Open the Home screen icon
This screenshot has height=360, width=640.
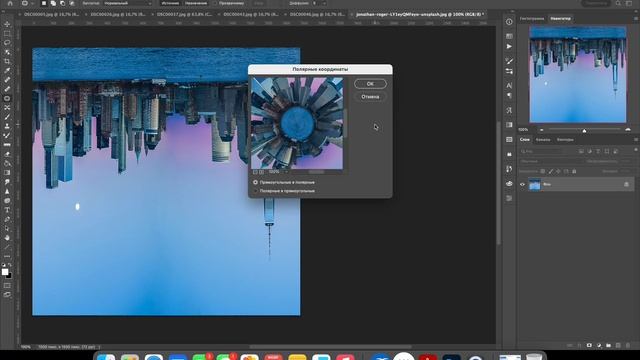point(10,3)
